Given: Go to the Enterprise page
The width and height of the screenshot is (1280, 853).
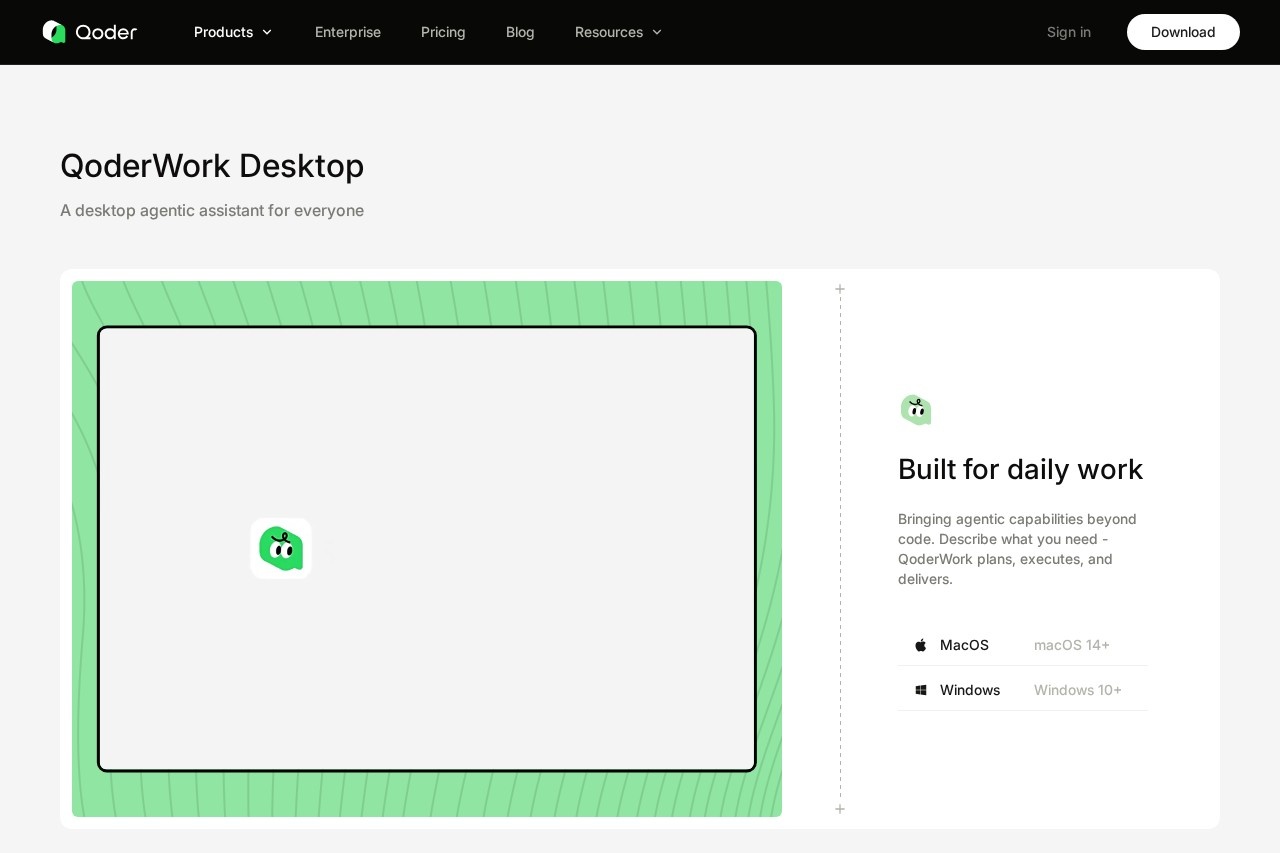Looking at the screenshot, I should pos(348,32).
